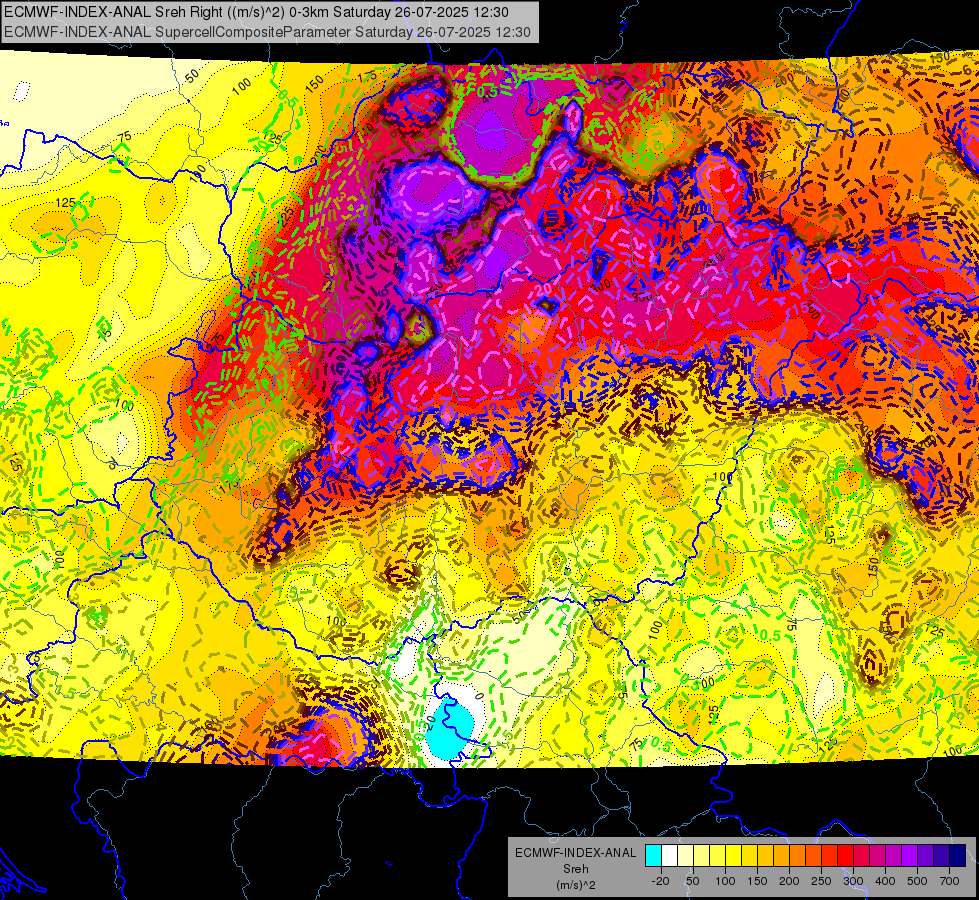Click the '500' legend scale value

[x=917, y=881]
